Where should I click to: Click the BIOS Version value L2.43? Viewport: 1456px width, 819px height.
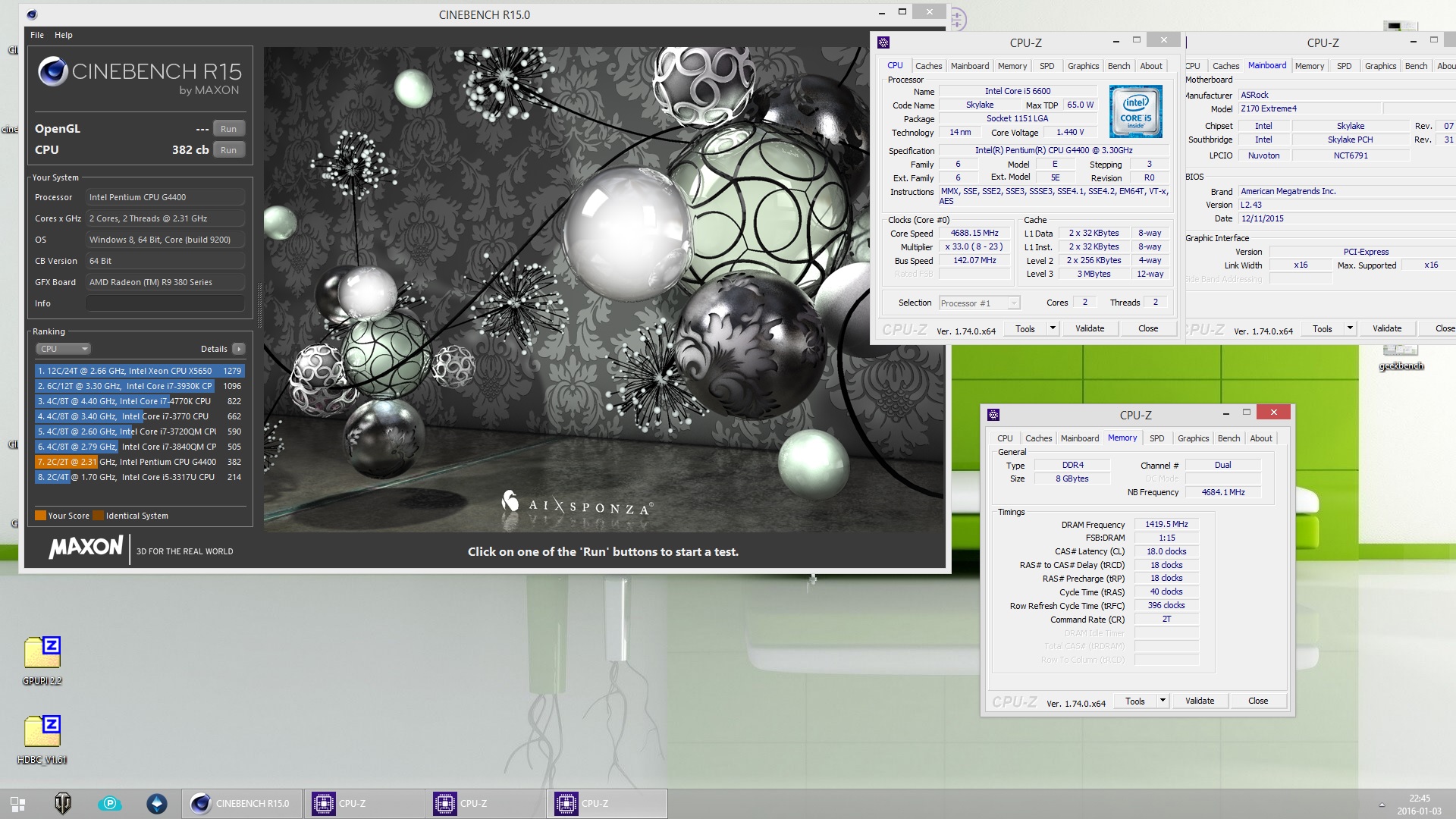click(1347, 206)
